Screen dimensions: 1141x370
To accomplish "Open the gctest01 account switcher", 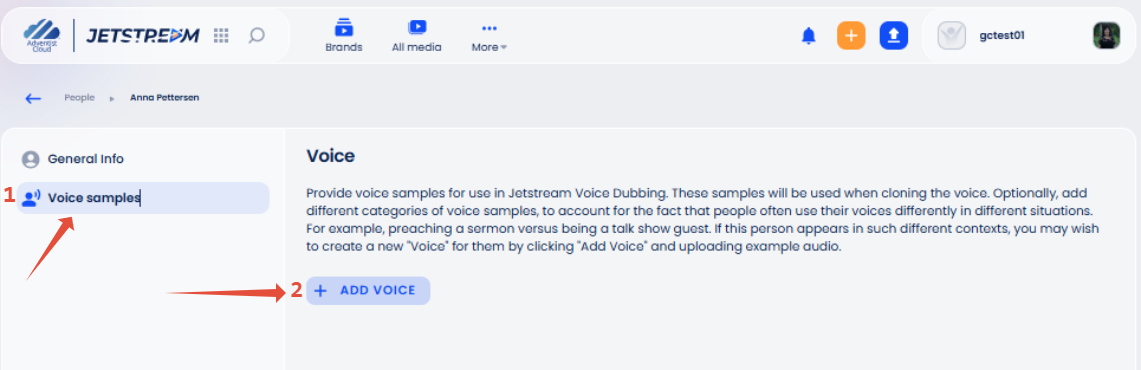I will click(1002, 35).
